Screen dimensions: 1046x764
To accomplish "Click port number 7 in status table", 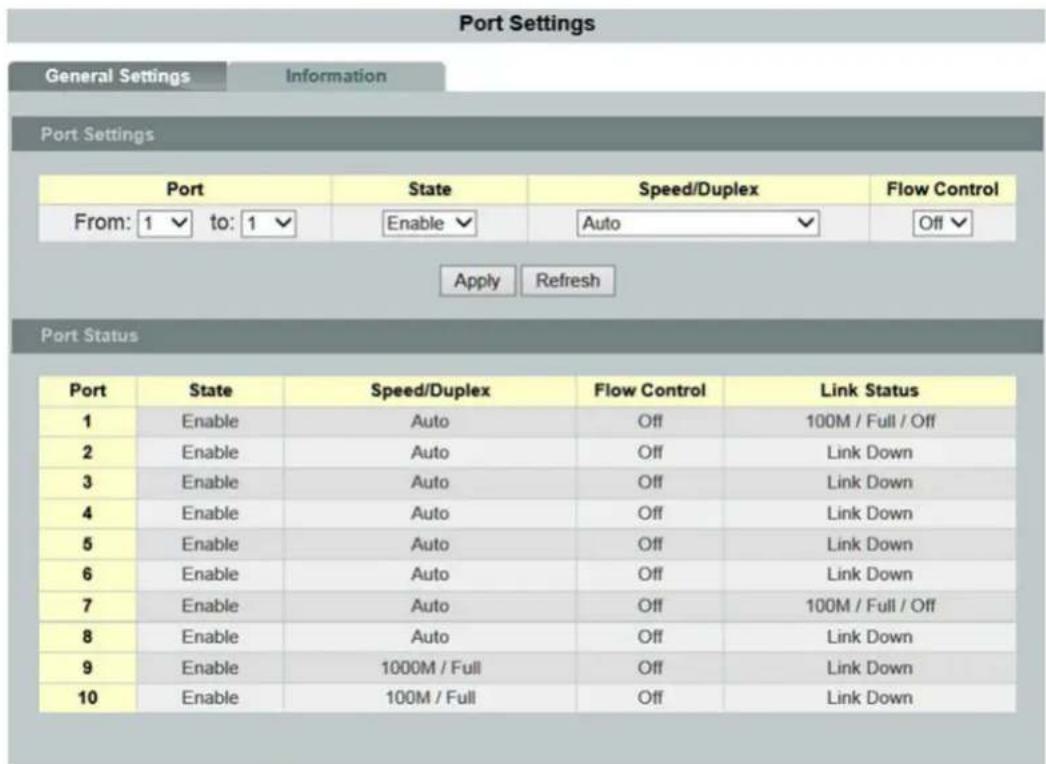I will pos(87,606).
